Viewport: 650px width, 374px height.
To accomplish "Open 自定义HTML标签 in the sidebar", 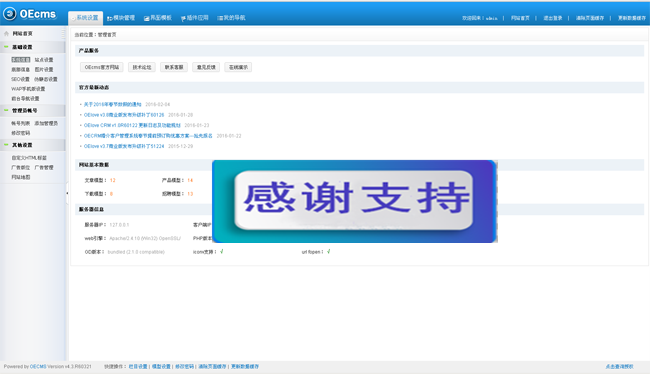I will (x=29, y=158).
